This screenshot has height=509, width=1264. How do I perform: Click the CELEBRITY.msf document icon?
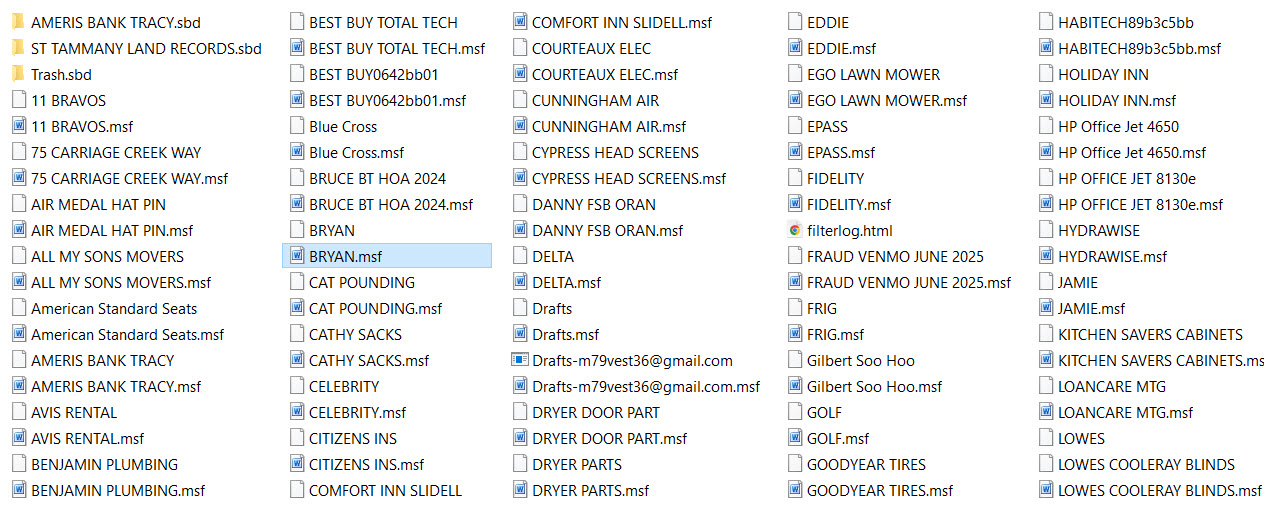pos(296,412)
